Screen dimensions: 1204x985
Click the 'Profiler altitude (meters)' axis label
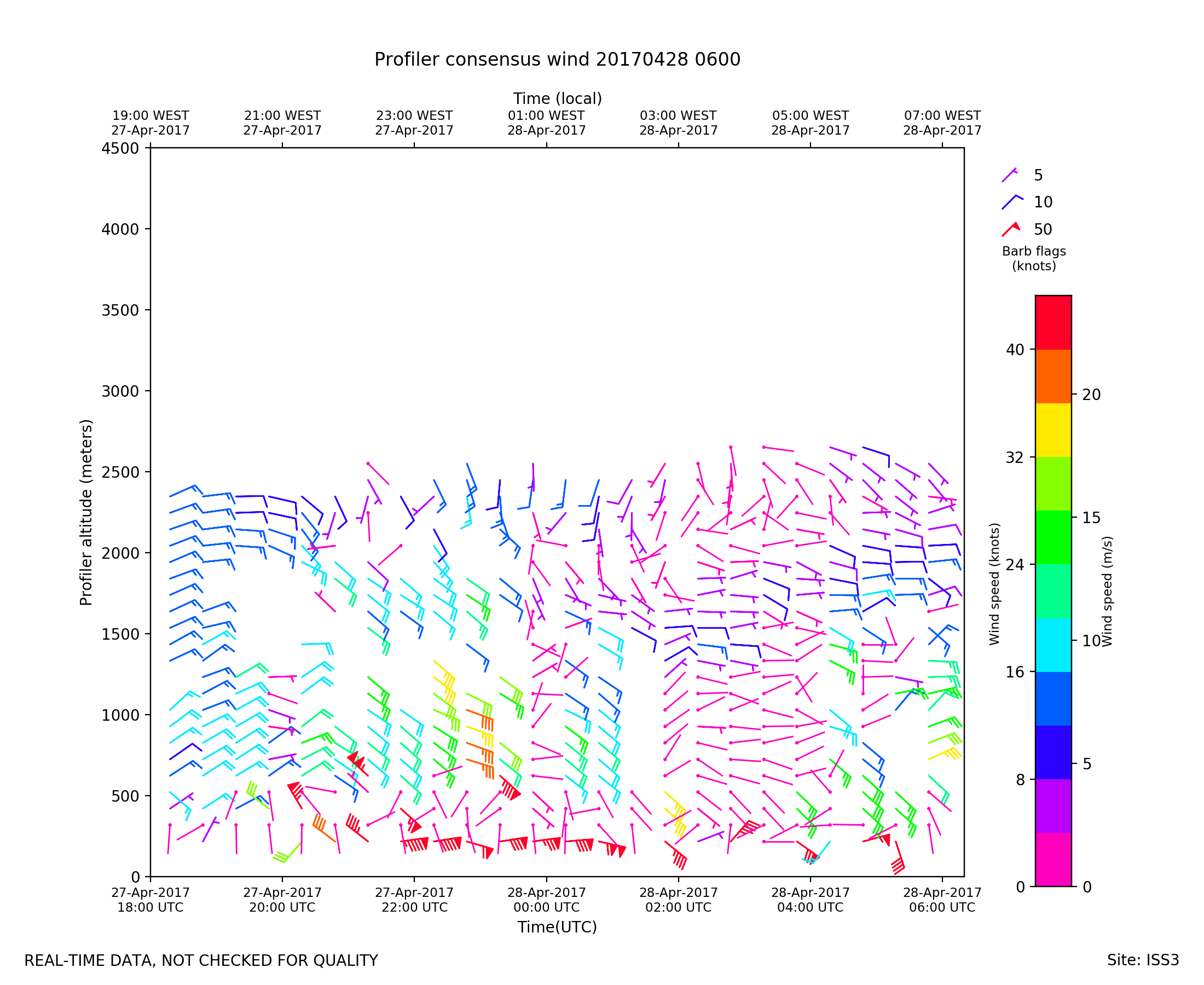click(x=86, y=512)
